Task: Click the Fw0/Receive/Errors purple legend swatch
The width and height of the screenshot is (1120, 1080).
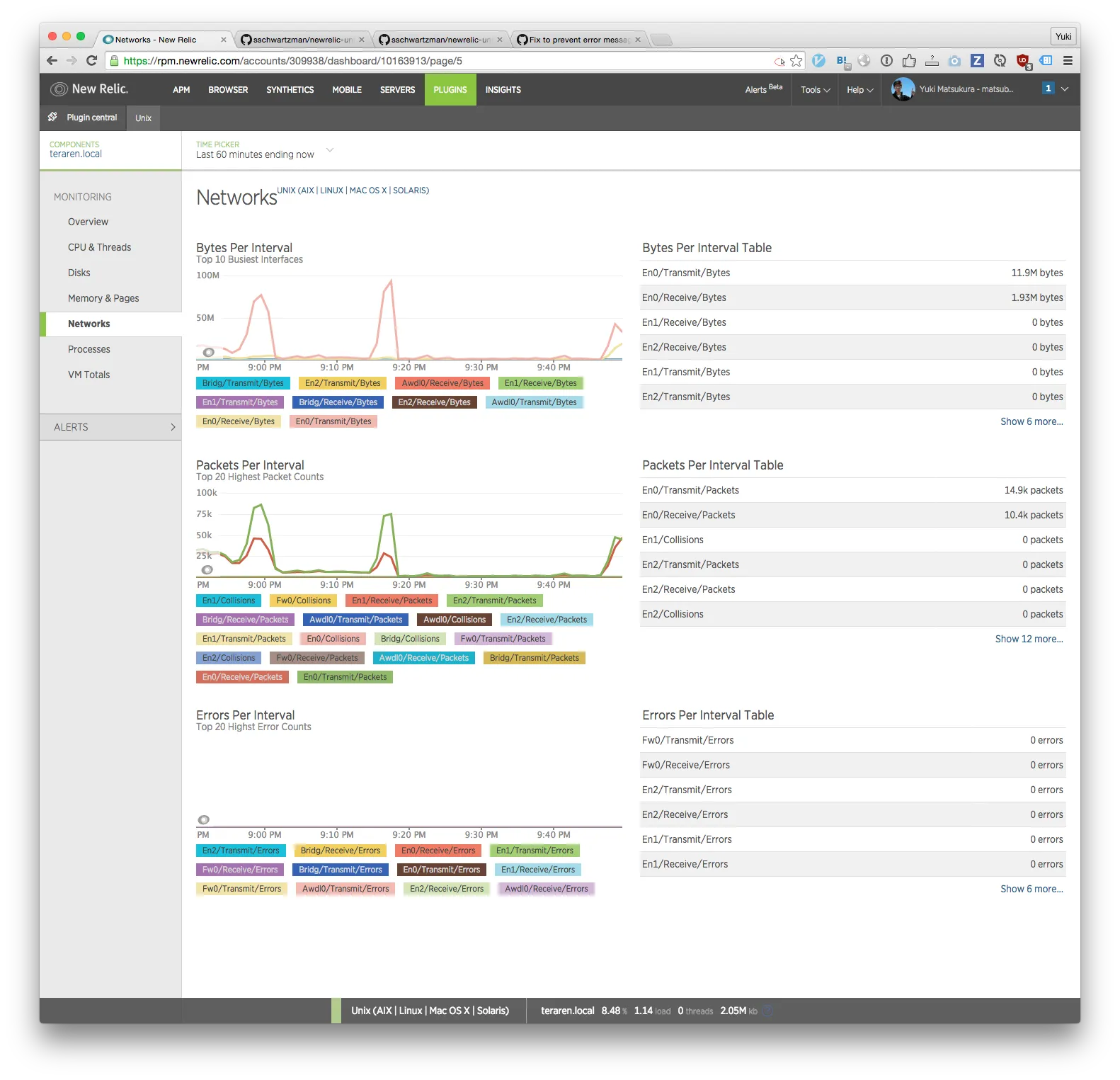Action: 240,870
